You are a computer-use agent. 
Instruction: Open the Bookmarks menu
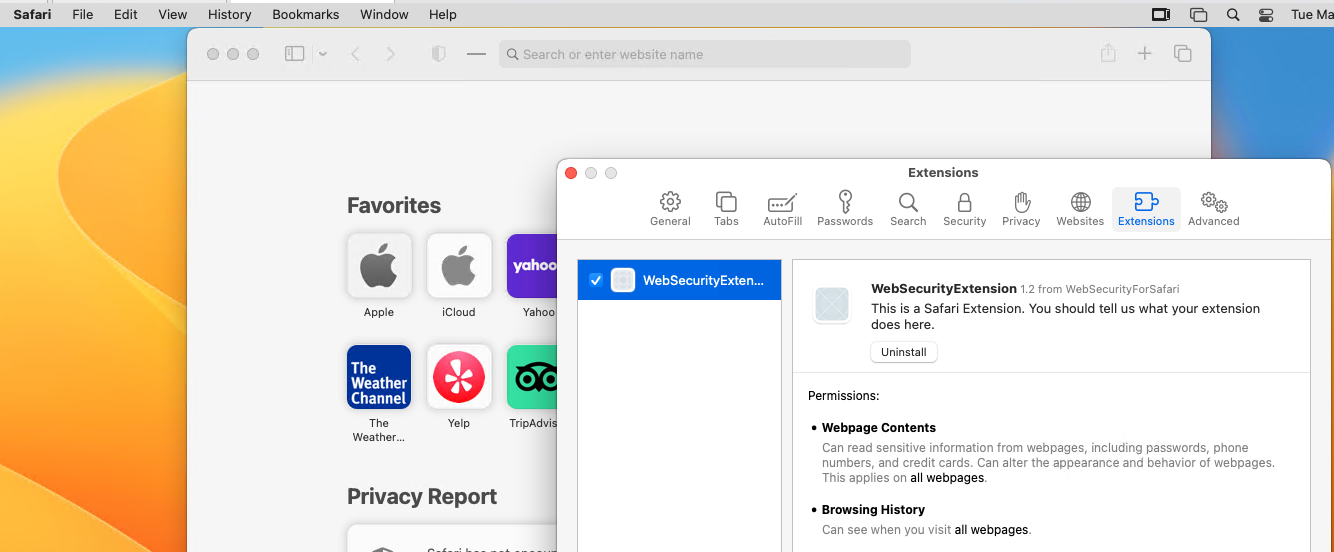coord(306,14)
